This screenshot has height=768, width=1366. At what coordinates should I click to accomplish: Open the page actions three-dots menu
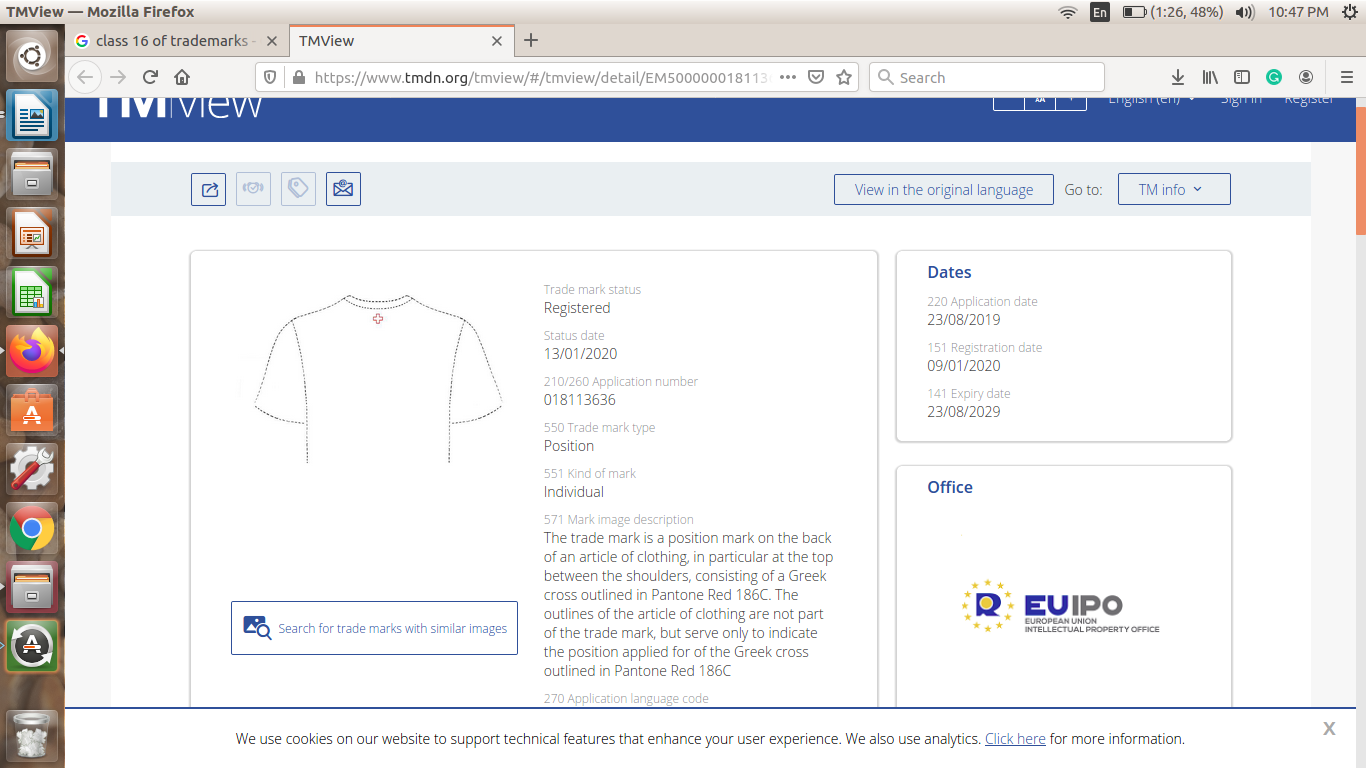pyautogui.click(x=787, y=77)
